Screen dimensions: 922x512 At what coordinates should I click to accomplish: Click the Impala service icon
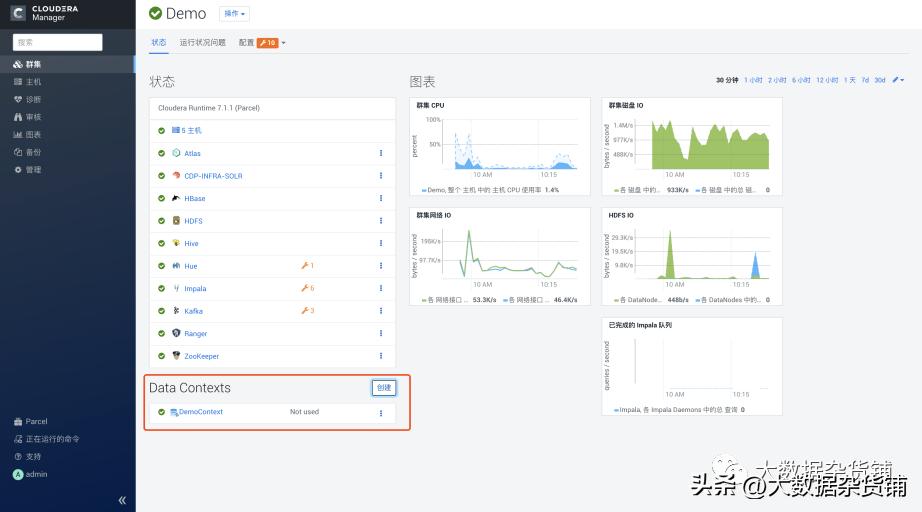[x=176, y=288]
